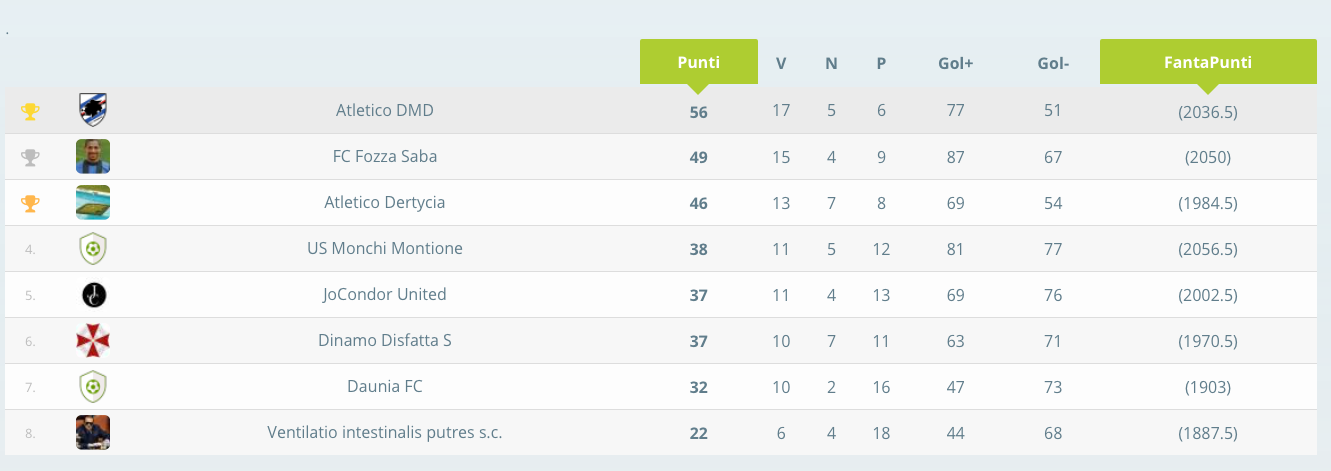Click the Gol- column header
The height and width of the screenshot is (471, 1331).
point(1053,63)
